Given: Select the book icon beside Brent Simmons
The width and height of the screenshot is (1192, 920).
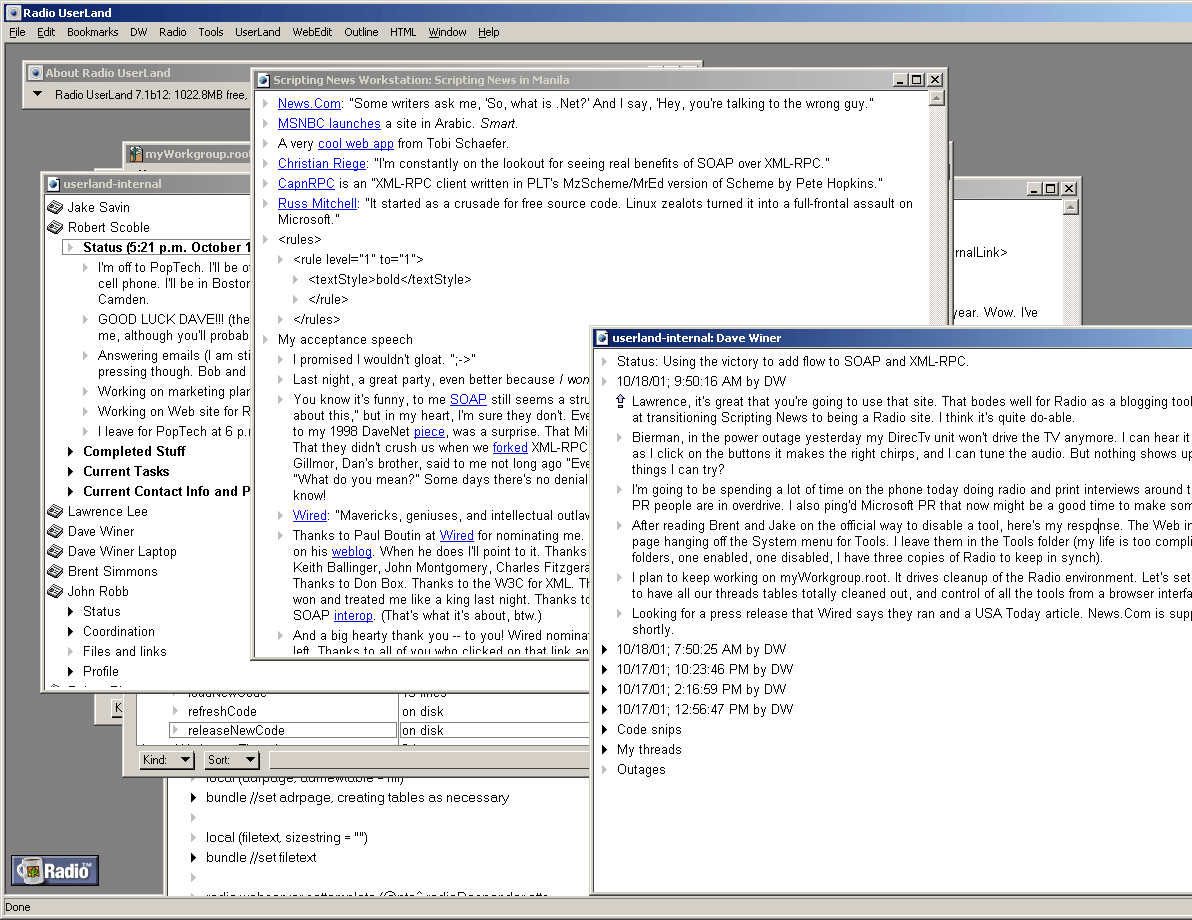Looking at the screenshot, I should (55, 572).
